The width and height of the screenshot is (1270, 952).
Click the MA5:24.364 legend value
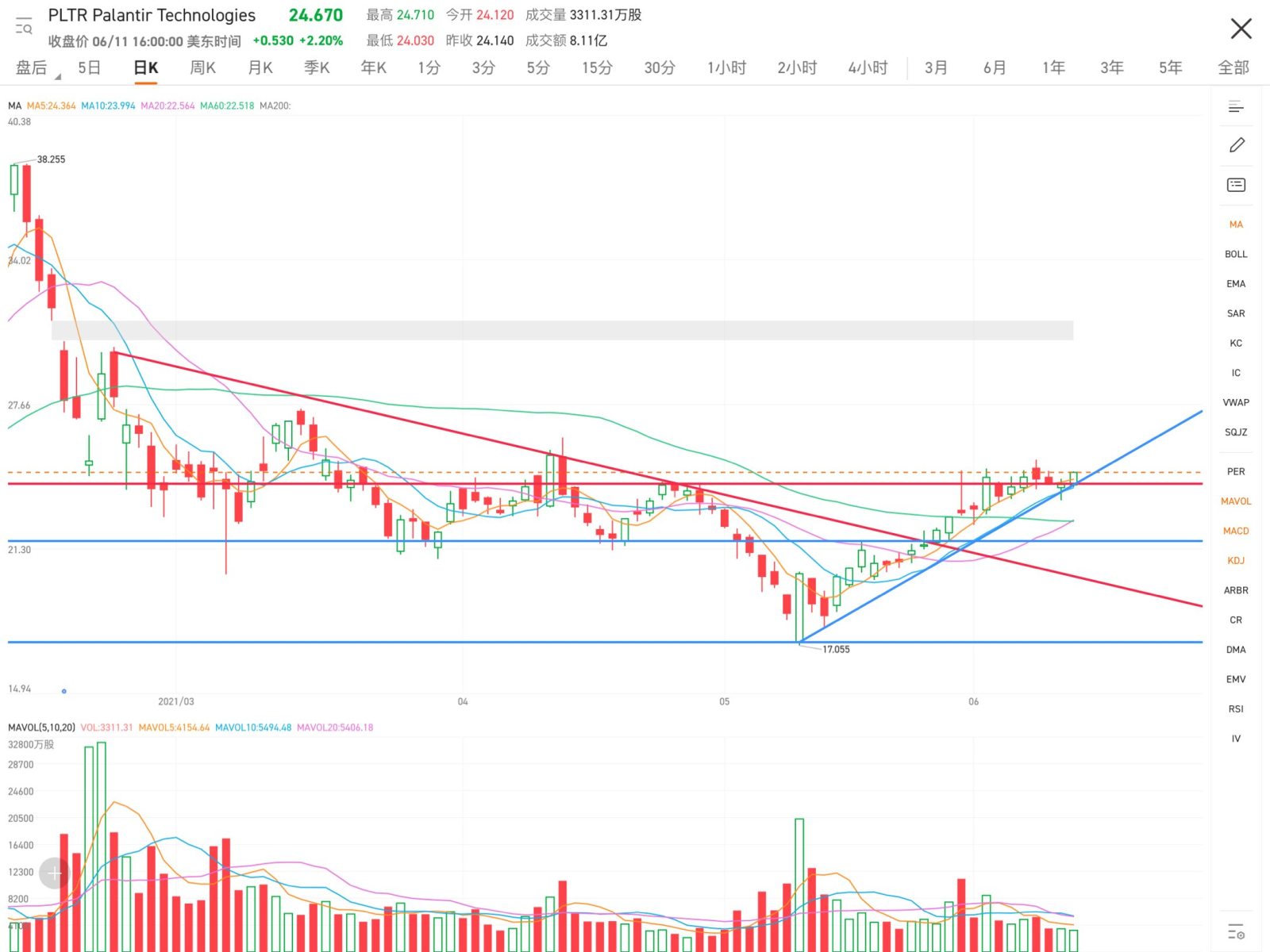(x=51, y=106)
